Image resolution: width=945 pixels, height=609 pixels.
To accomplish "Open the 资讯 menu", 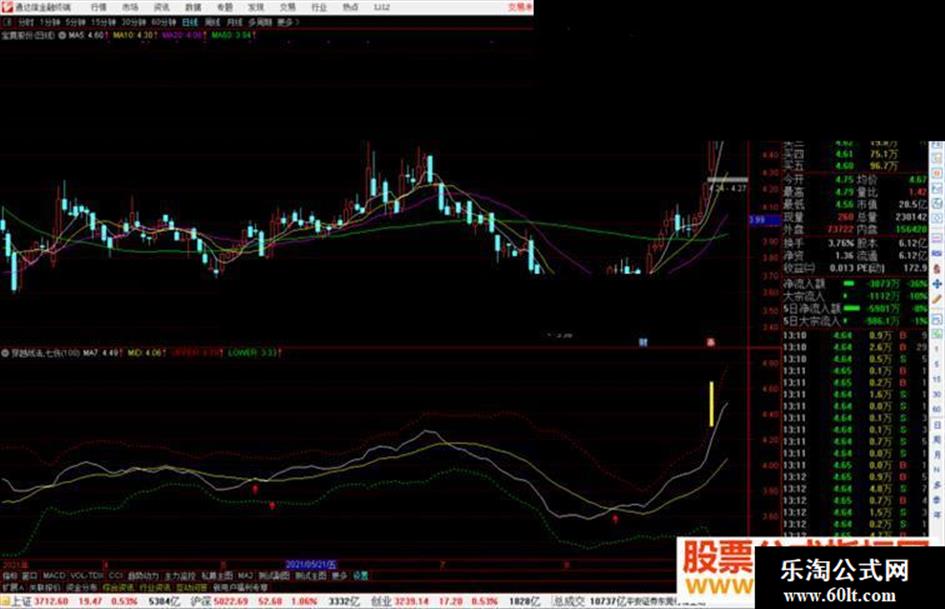I will 162,7.
